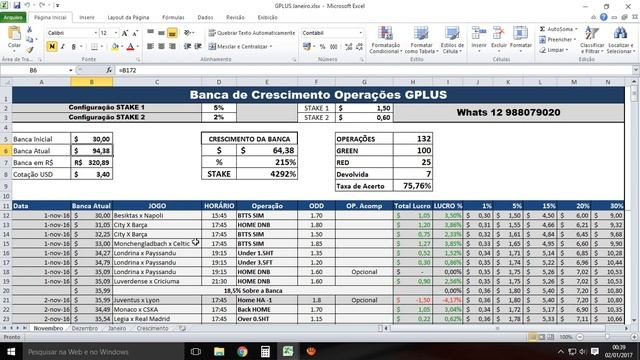Image resolution: width=640 pixels, height=360 pixels.
Task: Open File Explorer from the taskbar
Action: [219, 351]
